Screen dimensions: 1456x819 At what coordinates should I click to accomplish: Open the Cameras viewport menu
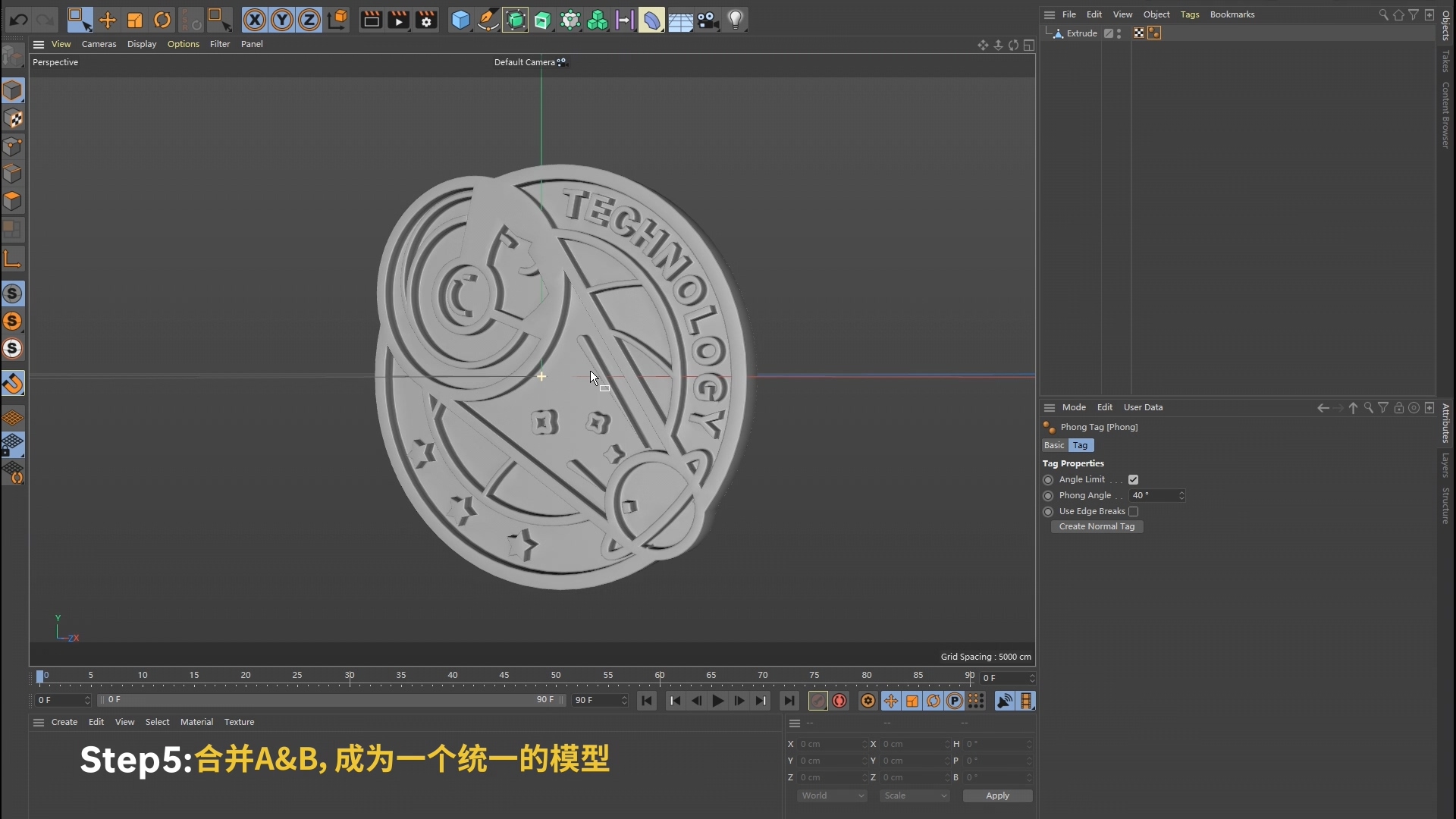[99, 44]
